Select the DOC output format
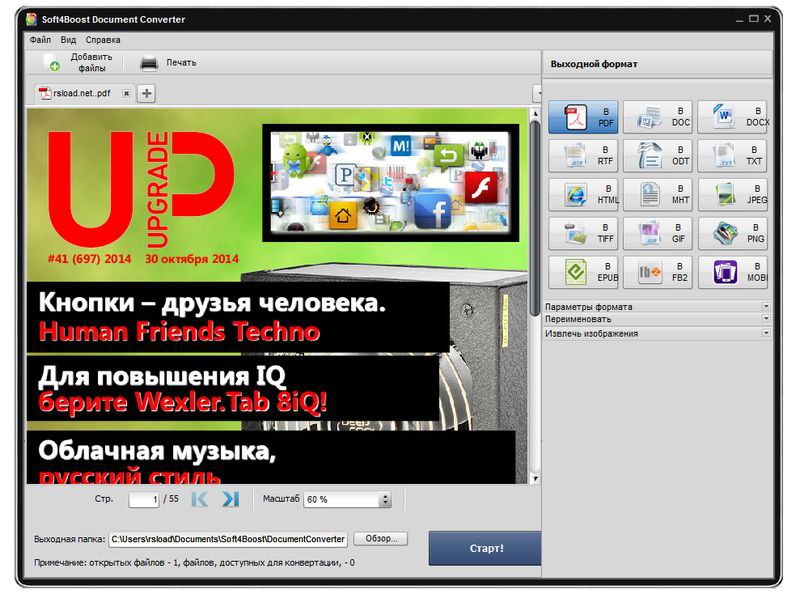Screen dimensions: 800x594 [x=657, y=117]
